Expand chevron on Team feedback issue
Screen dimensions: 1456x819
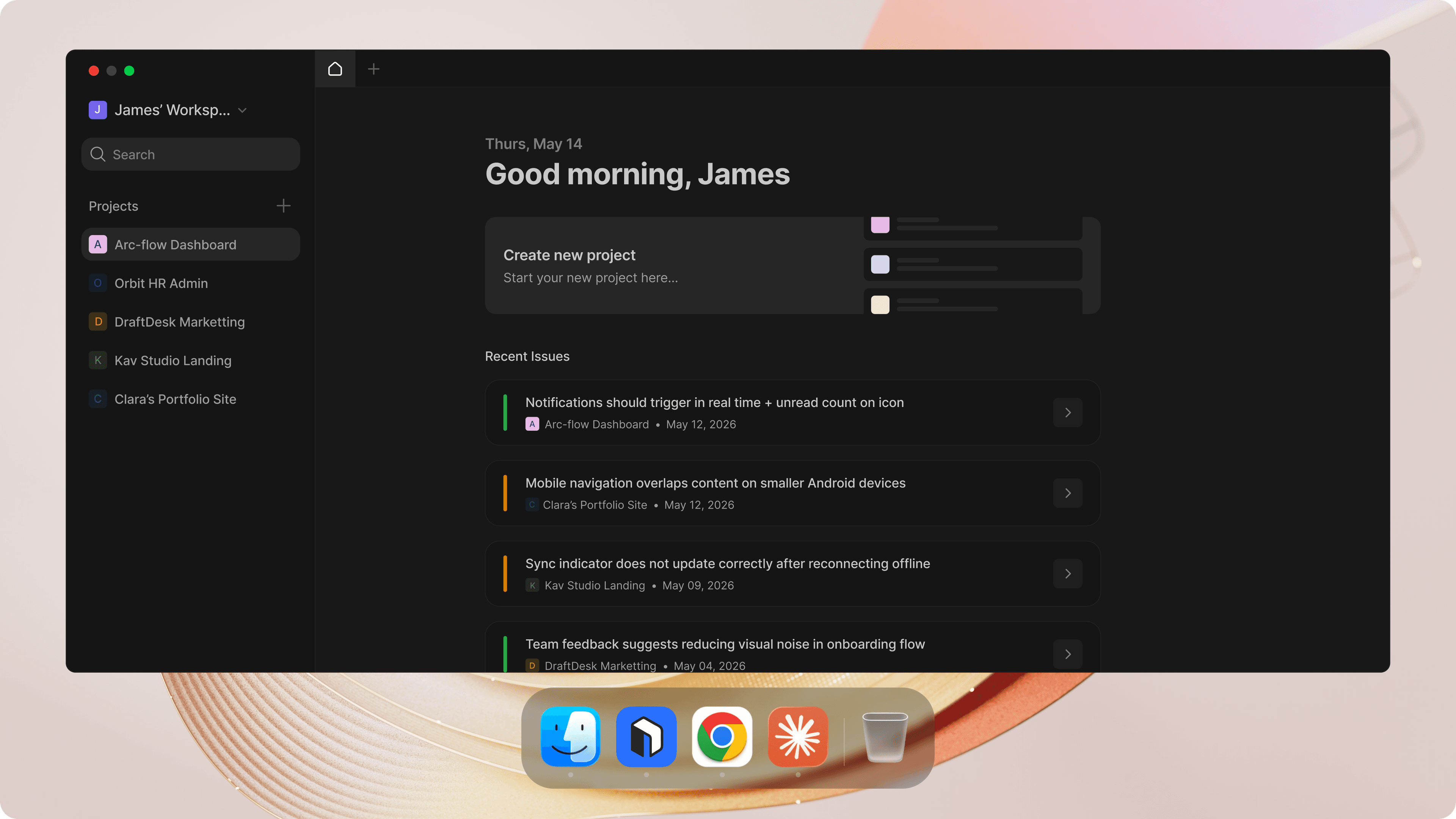pyautogui.click(x=1068, y=654)
